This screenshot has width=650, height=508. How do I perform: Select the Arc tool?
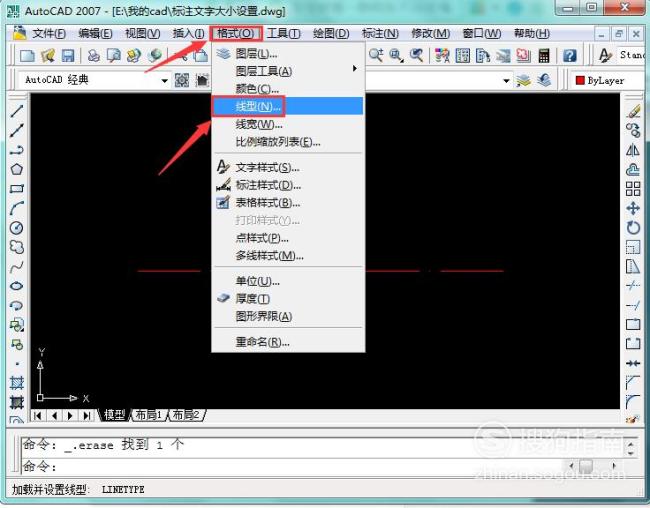pyautogui.click(x=17, y=208)
